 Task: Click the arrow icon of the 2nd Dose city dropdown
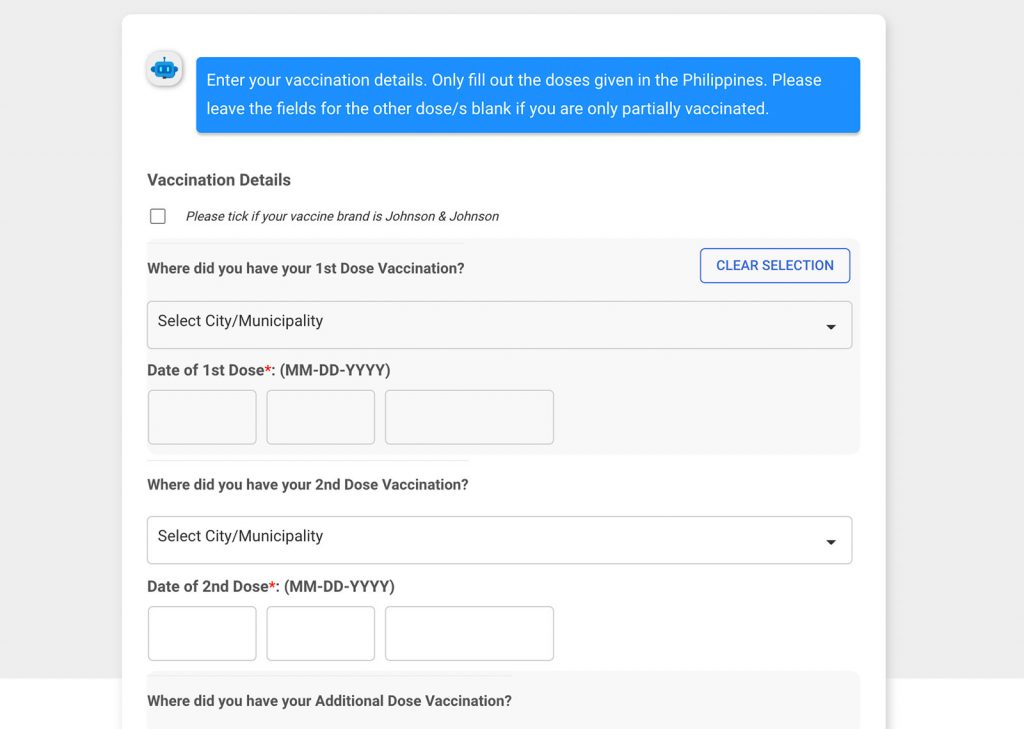pos(831,542)
